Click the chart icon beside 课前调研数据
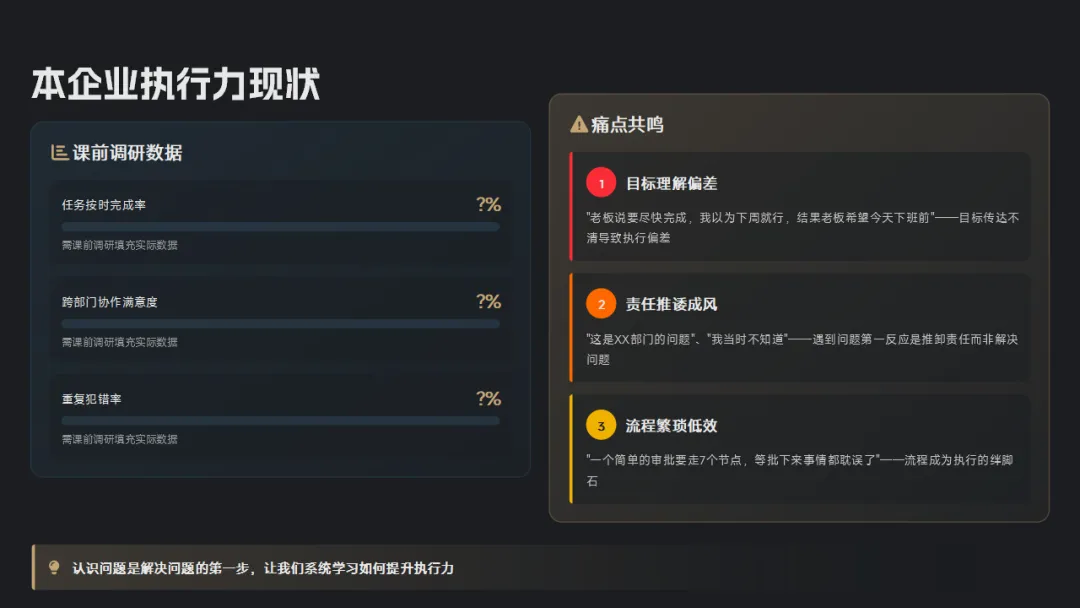The image size is (1080, 608). pos(59,152)
